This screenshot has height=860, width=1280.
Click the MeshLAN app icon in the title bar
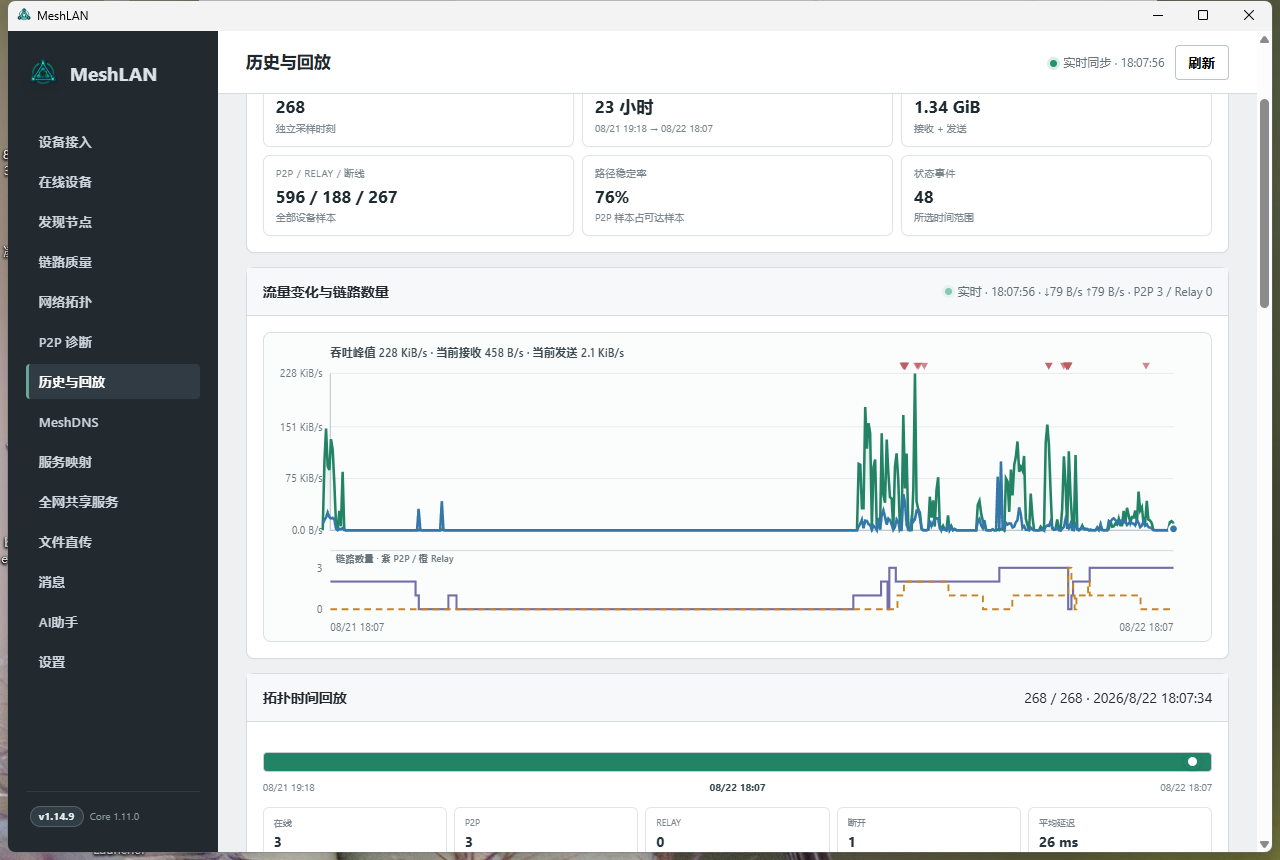(x=25, y=15)
